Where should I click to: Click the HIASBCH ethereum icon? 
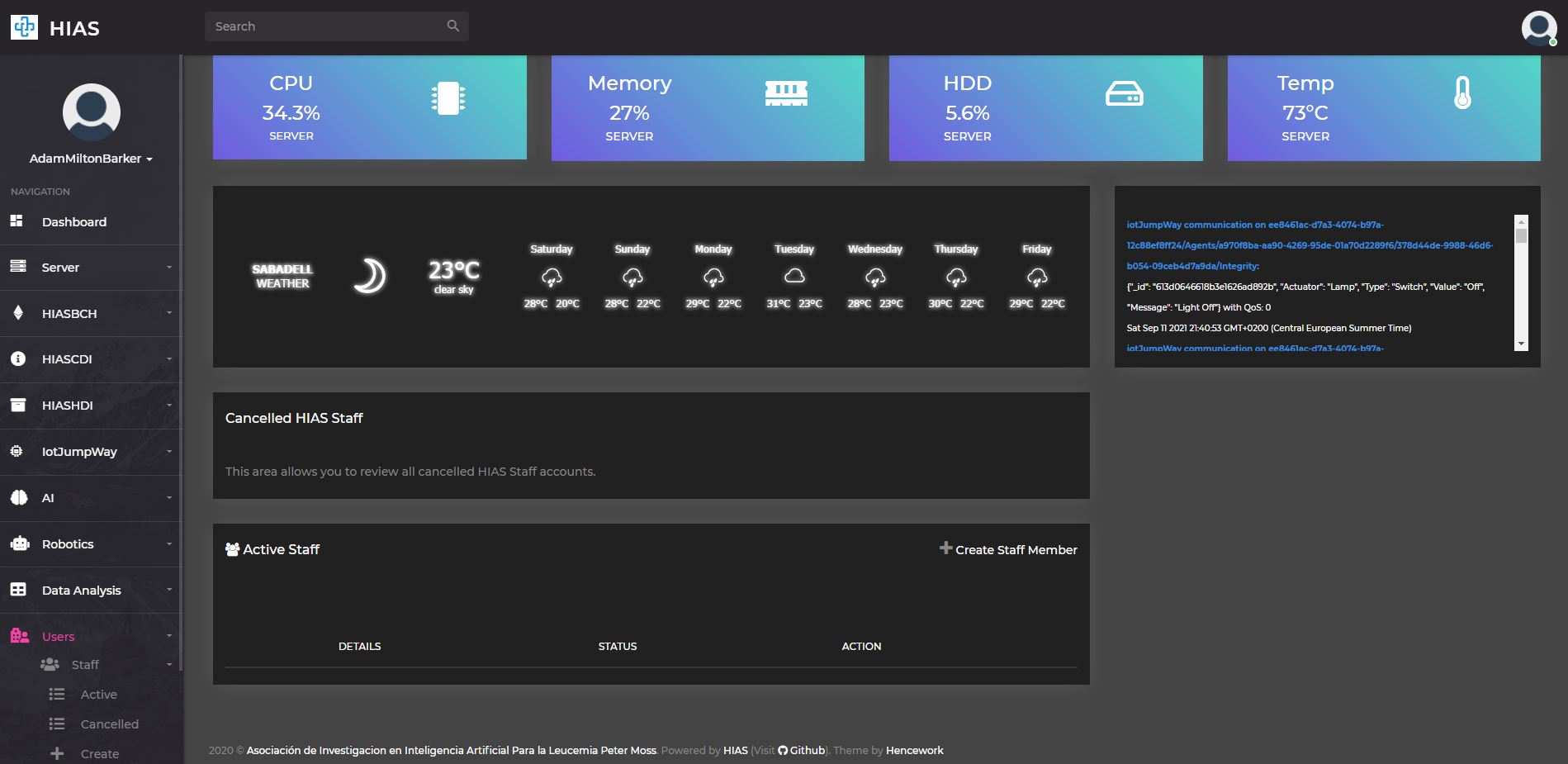(x=18, y=313)
